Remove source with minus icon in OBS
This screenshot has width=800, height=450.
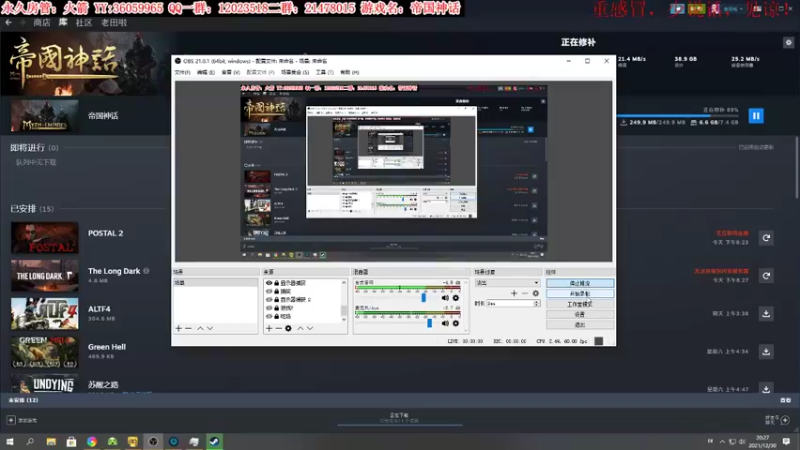point(279,329)
